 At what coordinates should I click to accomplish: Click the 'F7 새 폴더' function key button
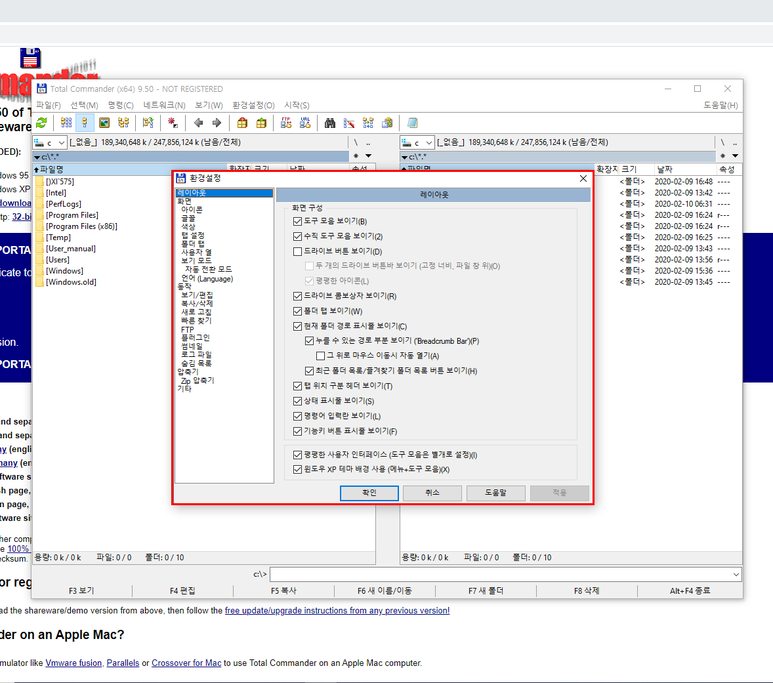pyautogui.click(x=486, y=590)
